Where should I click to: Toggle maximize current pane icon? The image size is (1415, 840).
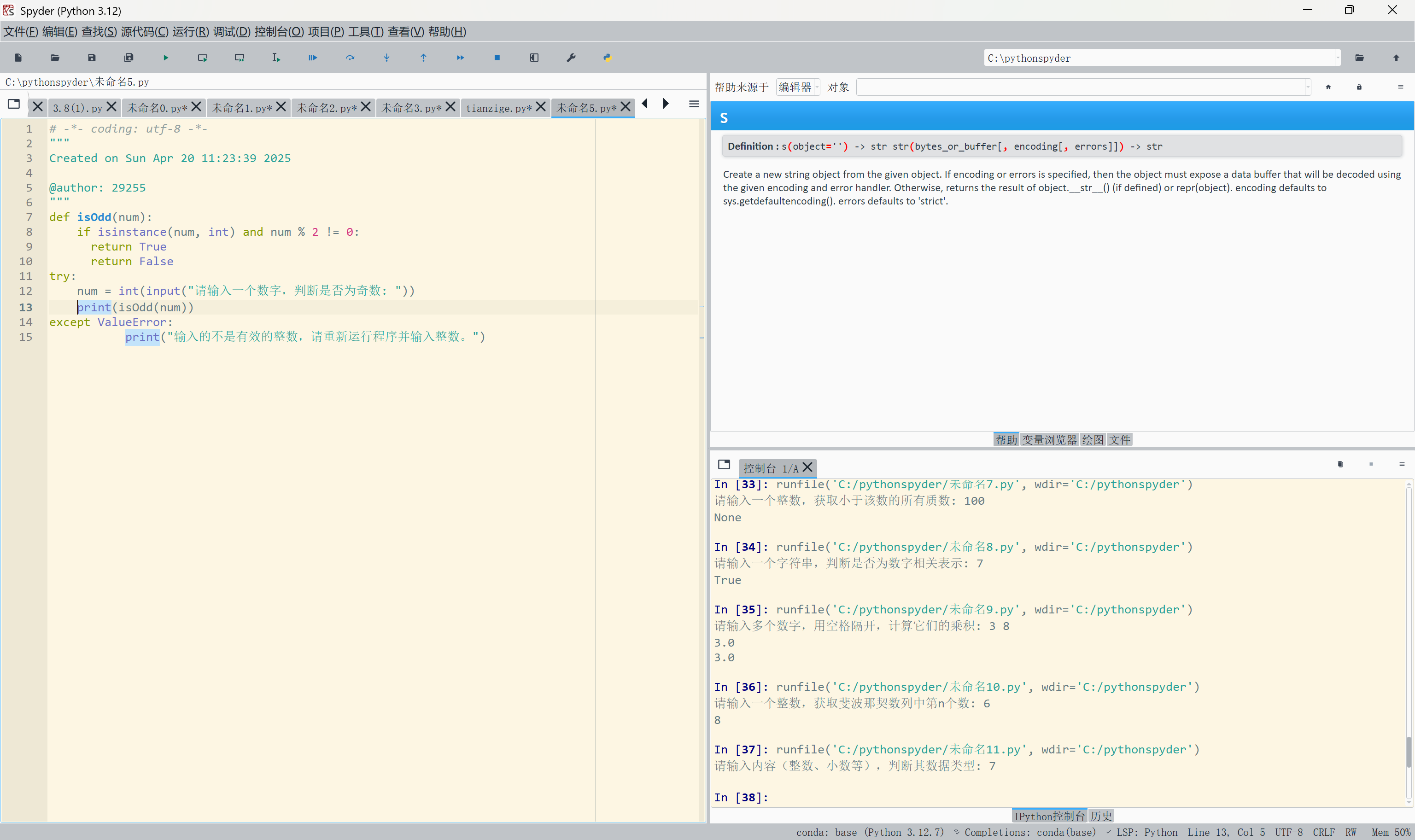pos(534,58)
